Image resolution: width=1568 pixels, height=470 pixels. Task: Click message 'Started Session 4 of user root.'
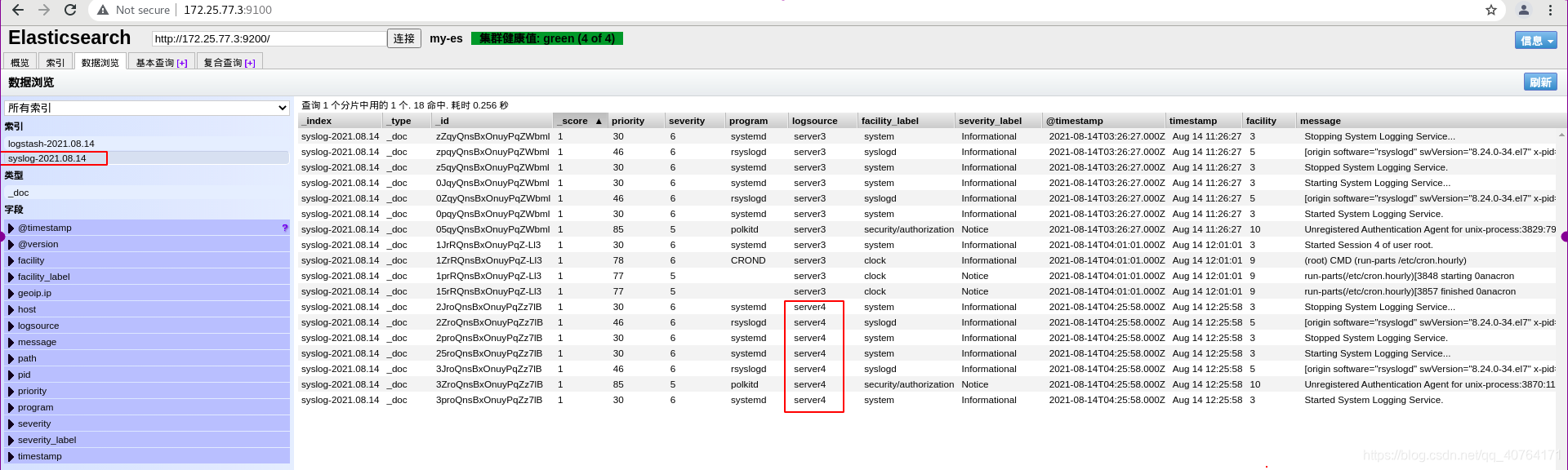[x=1368, y=245]
